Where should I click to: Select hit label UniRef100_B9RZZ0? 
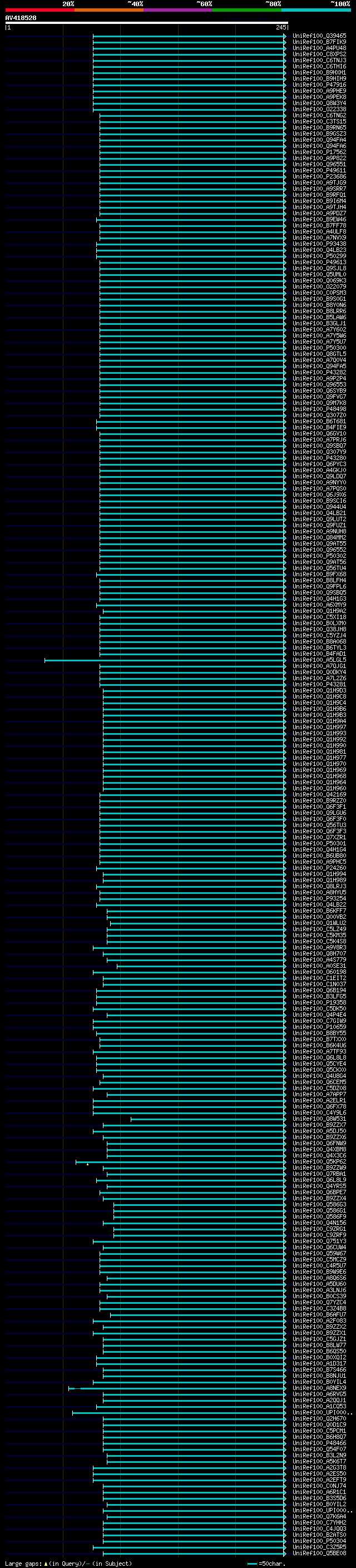pyautogui.click(x=319, y=801)
